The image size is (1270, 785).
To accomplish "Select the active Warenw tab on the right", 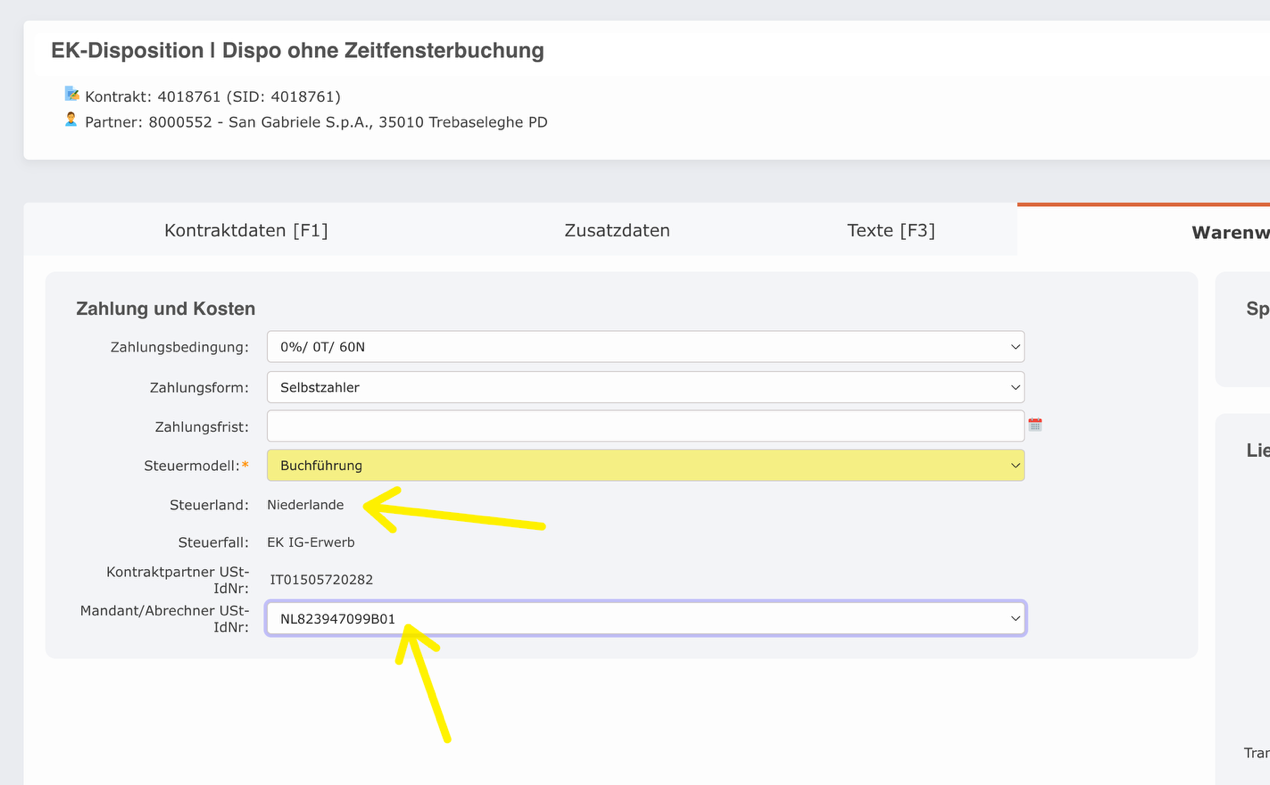I will coord(1228,231).
